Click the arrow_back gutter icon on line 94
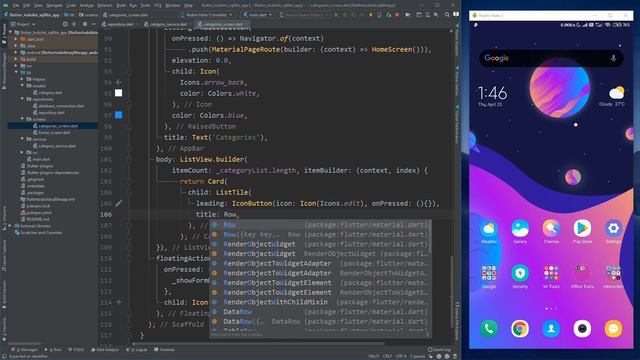Viewport: 640px width, 360px height. pyautogui.click(x=119, y=82)
